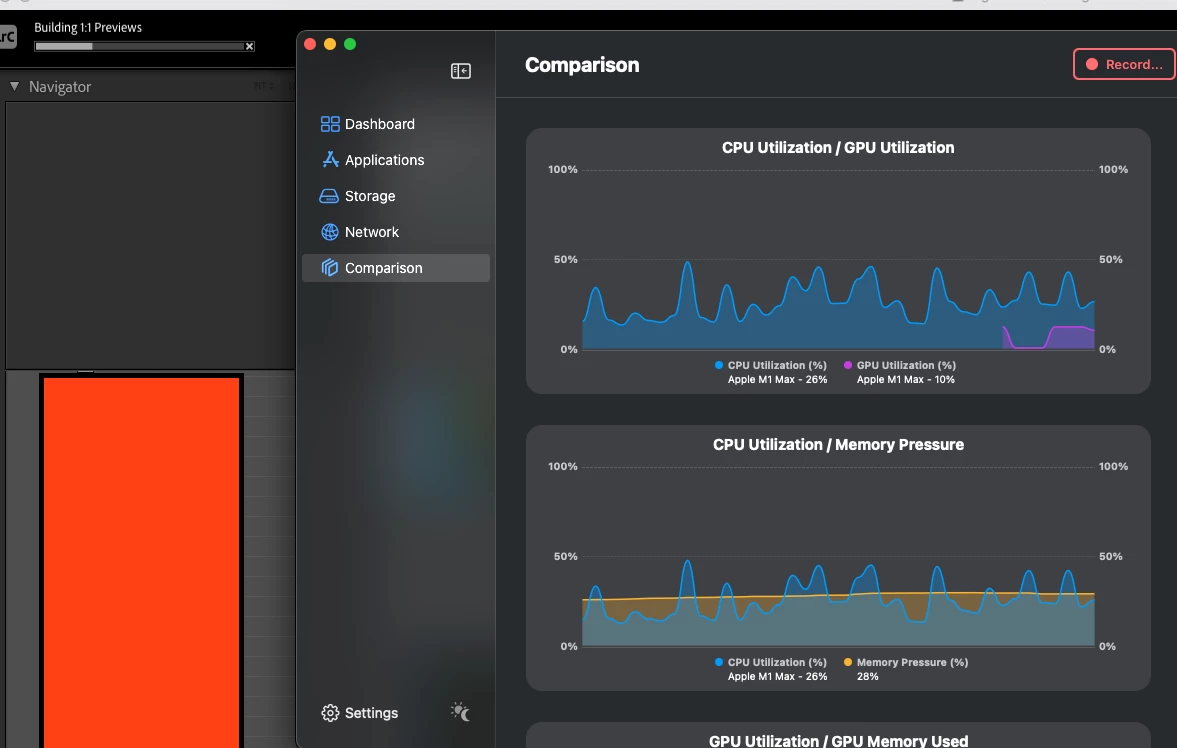The width and height of the screenshot is (1177, 748).
Task: Toggle the Memory Pressure (%) legend entry
Action: click(906, 662)
